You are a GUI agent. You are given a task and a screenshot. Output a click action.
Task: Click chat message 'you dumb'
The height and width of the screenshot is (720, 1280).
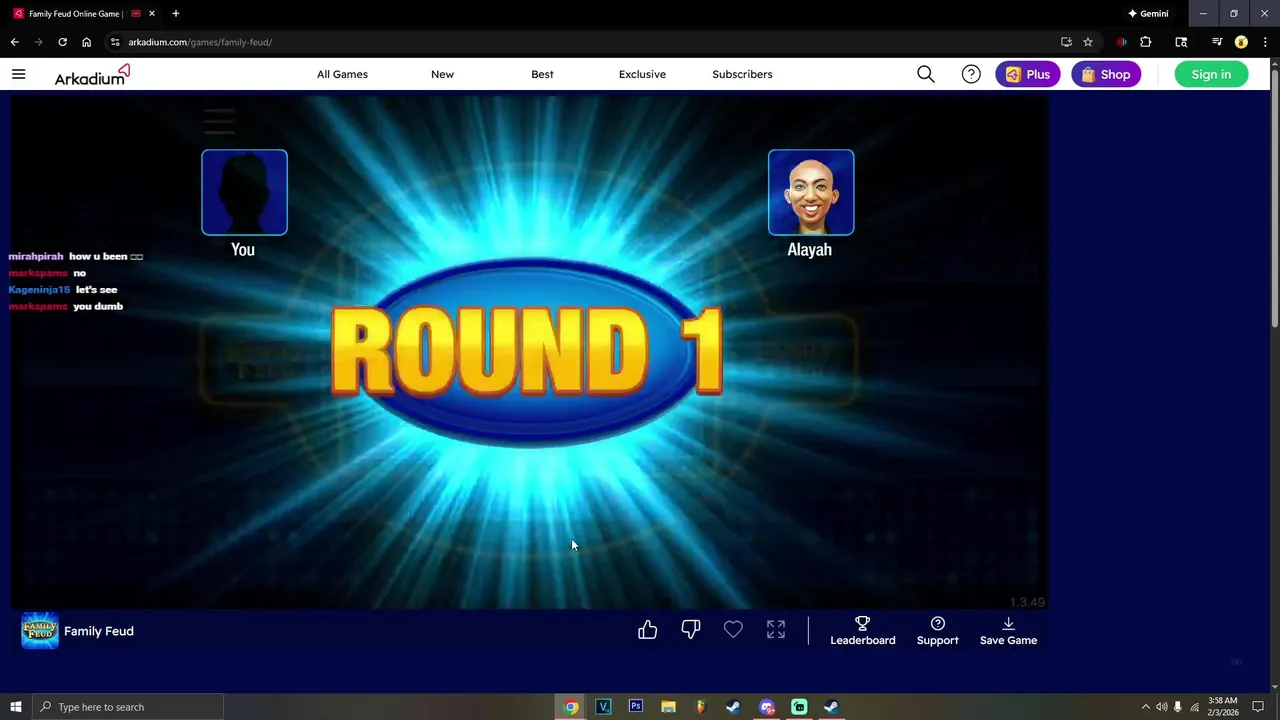(x=98, y=306)
